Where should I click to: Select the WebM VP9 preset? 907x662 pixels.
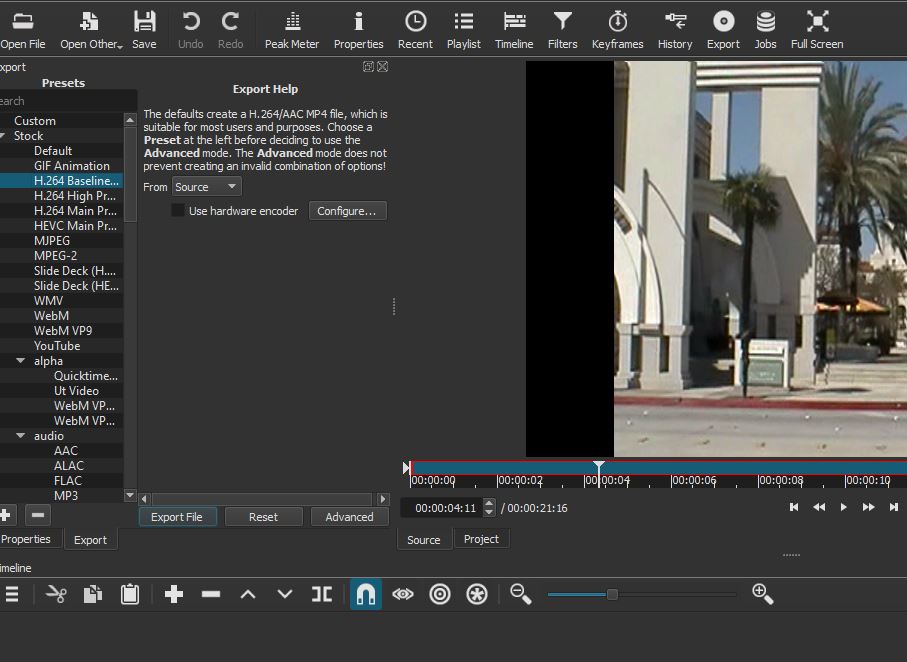click(62, 330)
